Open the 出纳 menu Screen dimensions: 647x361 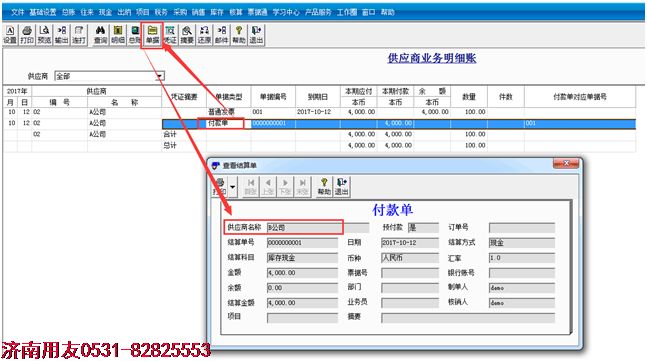[124, 12]
